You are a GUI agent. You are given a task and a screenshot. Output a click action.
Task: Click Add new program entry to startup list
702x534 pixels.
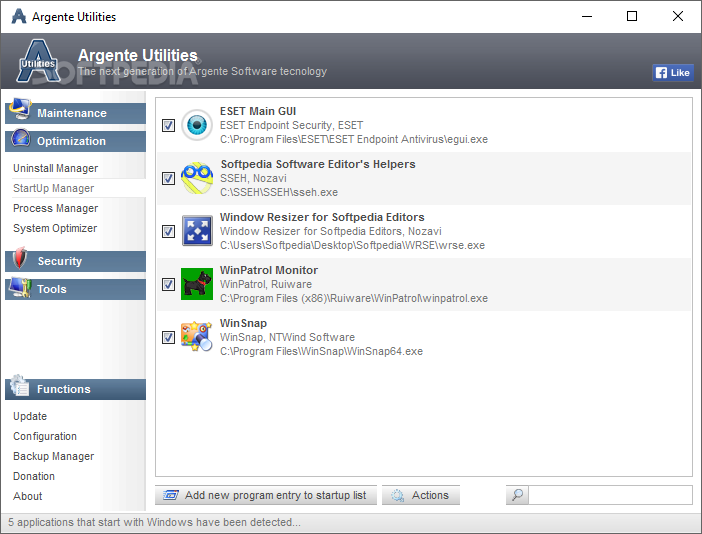(x=265, y=495)
